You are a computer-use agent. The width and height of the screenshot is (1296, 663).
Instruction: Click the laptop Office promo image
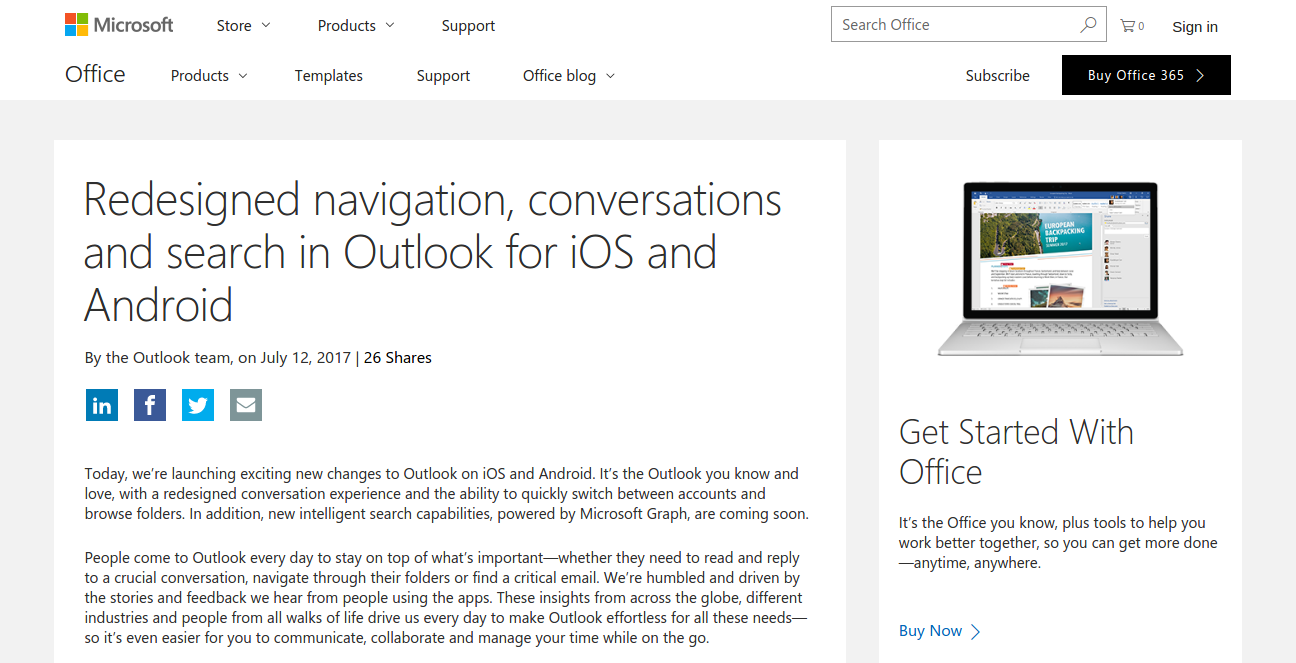click(x=1060, y=268)
